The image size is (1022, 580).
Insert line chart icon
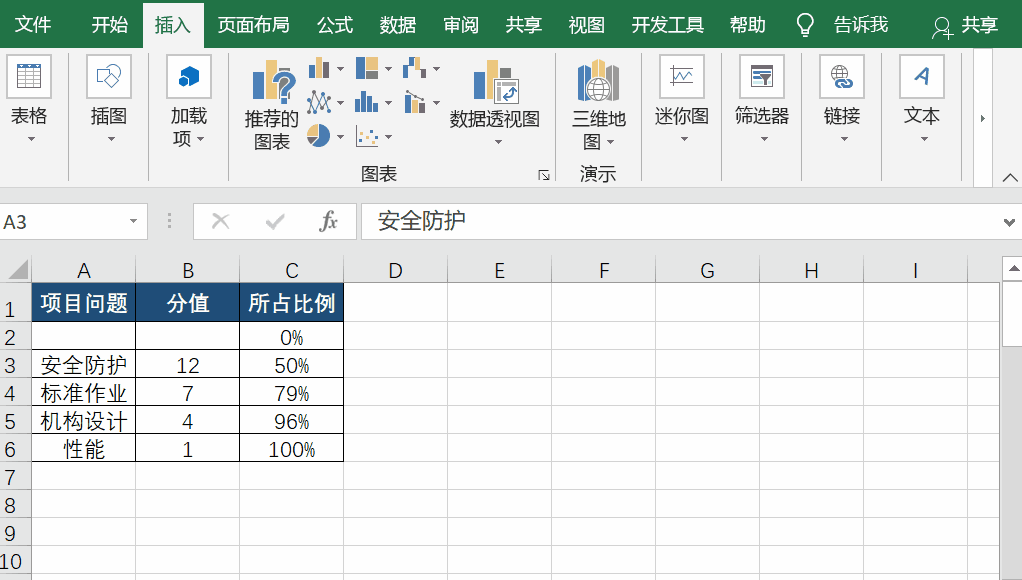coord(319,102)
